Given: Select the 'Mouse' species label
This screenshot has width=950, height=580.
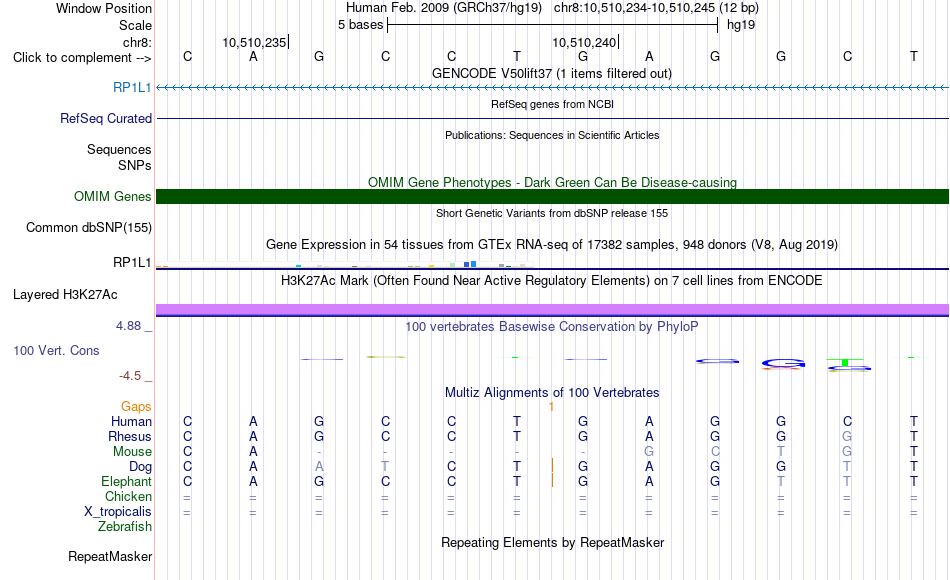Looking at the screenshot, I should [x=132, y=452].
